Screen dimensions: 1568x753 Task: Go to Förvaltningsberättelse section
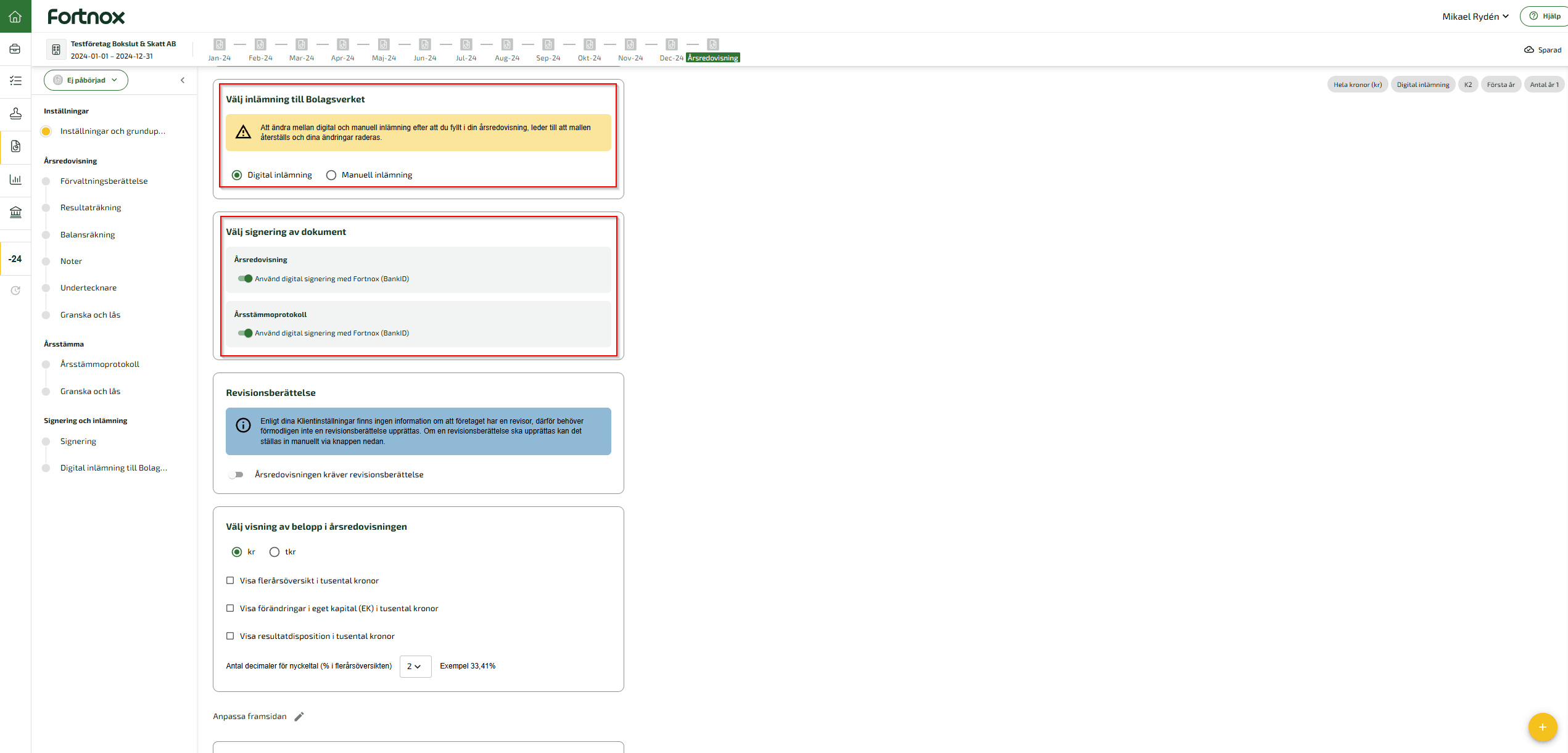point(104,181)
